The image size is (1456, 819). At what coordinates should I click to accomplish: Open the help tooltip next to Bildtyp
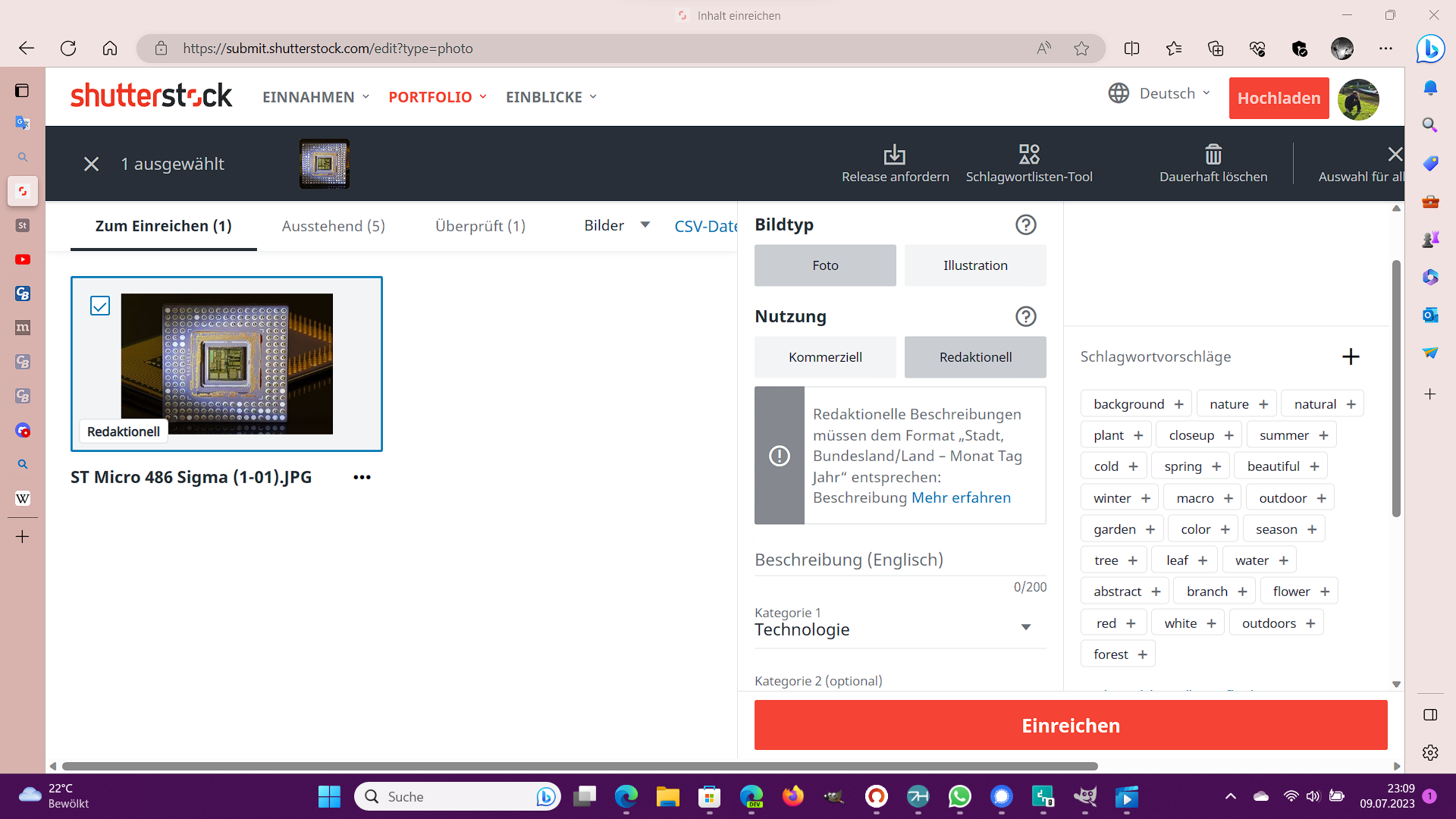pyautogui.click(x=1026, y=224)
